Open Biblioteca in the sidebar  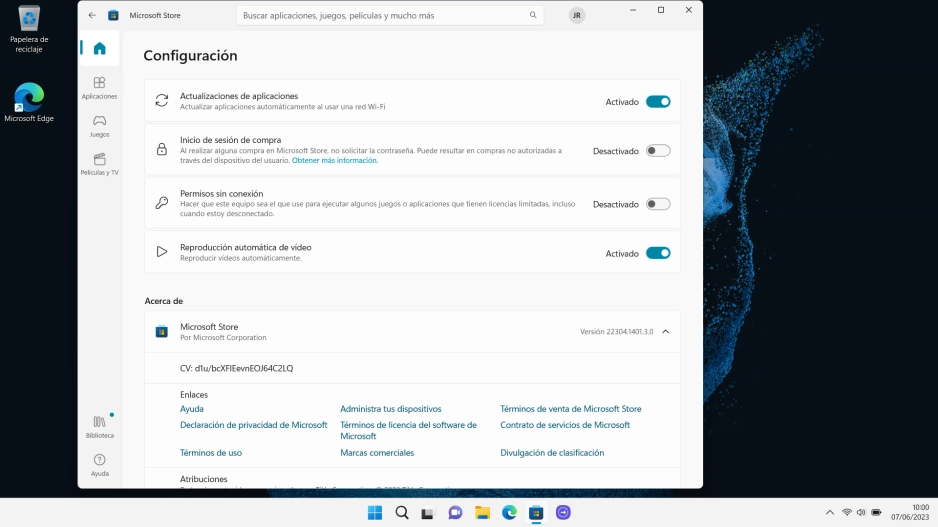point(99,427)
